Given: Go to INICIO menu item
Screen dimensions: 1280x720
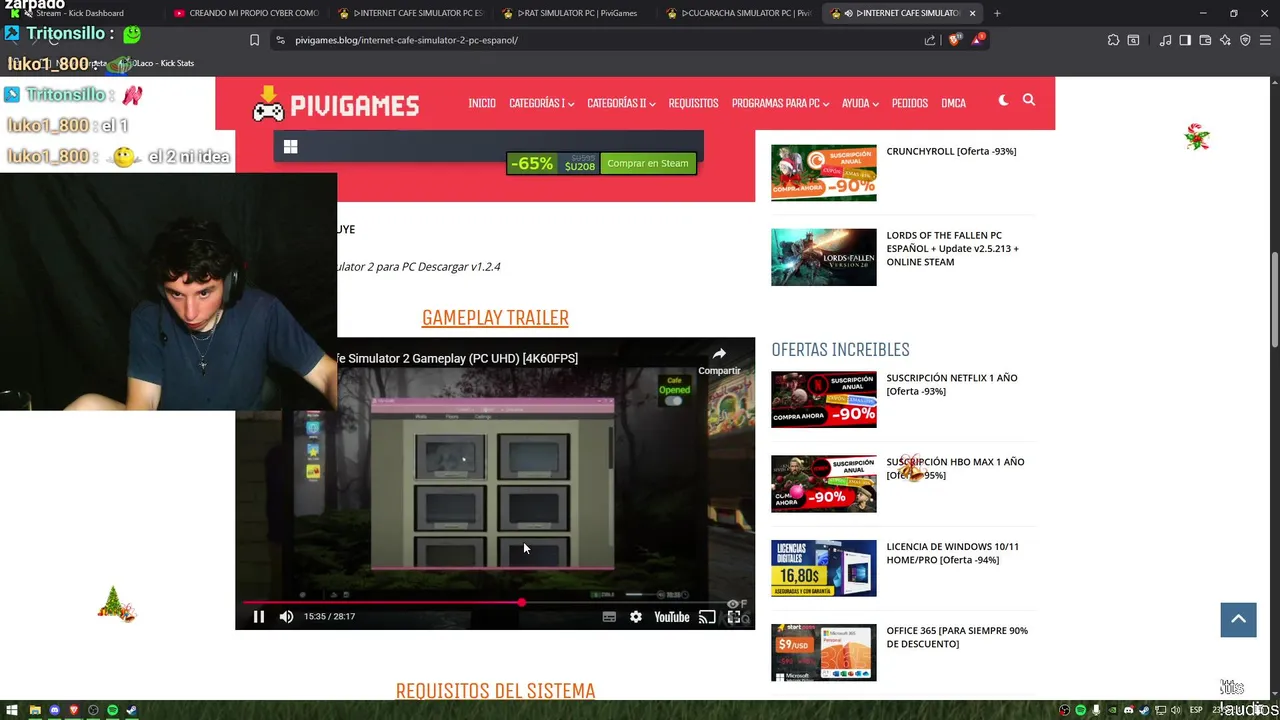Looking at the screenshot, I should 482,103.
